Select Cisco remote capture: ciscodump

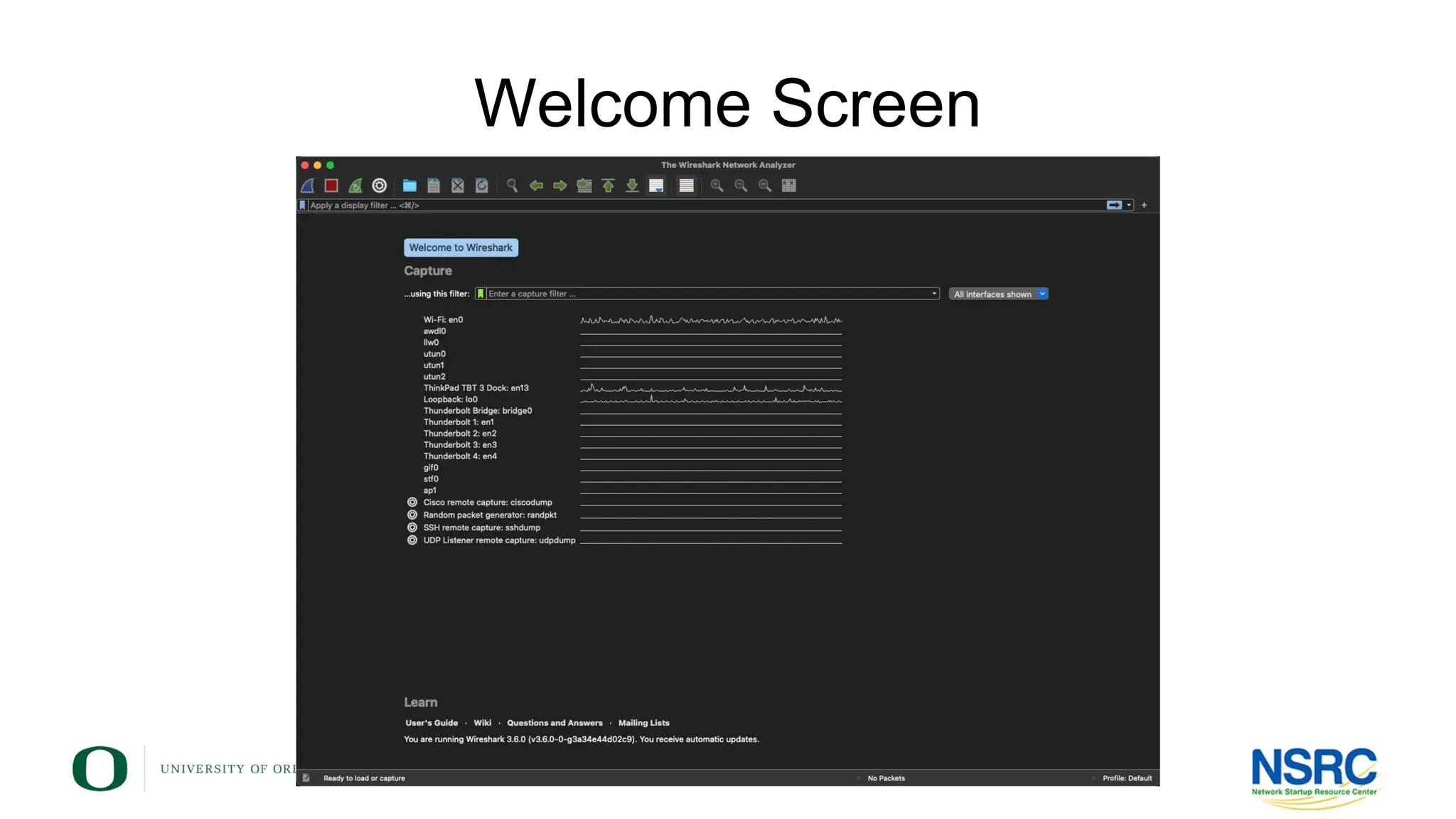[488, 503]
